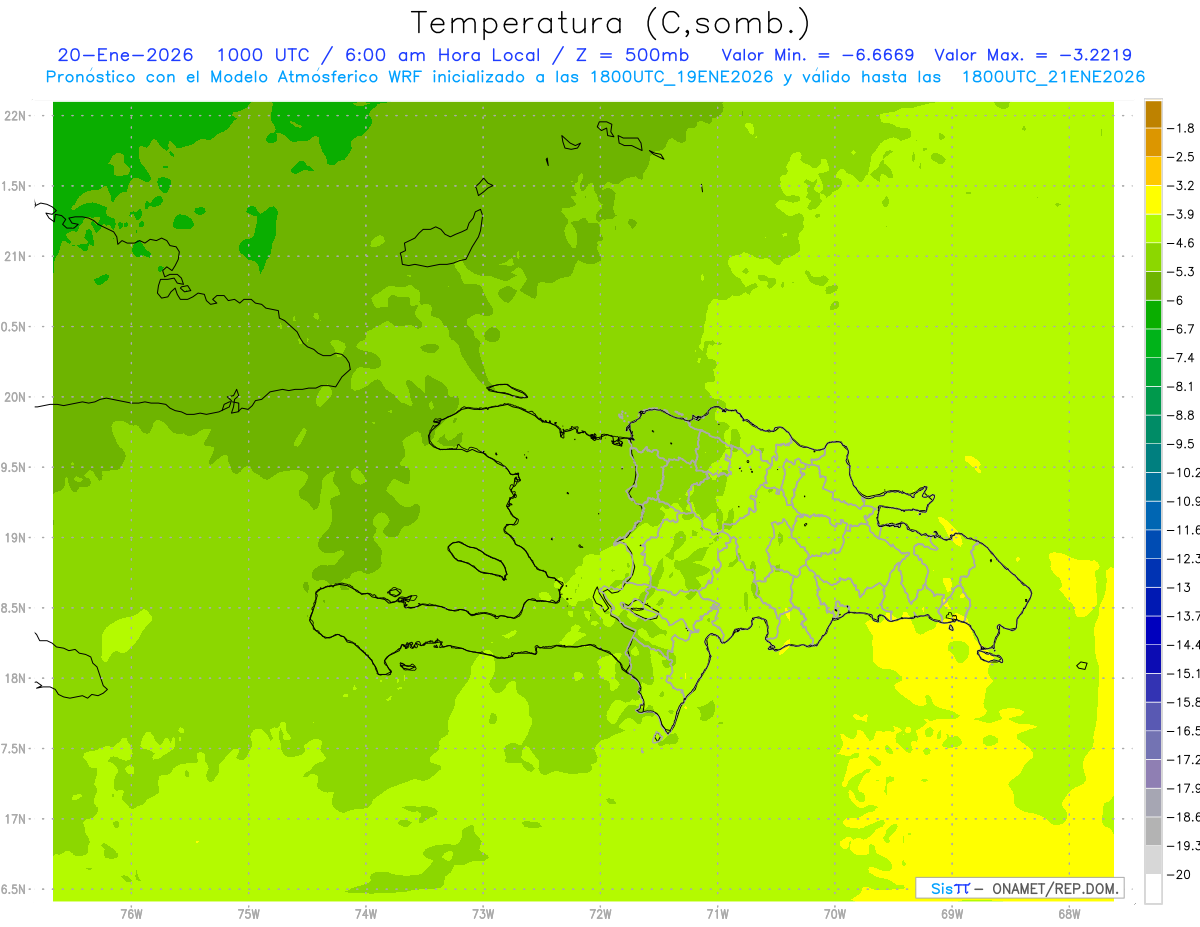
Task: Click the "18N" latitude axis label
Action: pyautogui.click(x=16, y=679)
